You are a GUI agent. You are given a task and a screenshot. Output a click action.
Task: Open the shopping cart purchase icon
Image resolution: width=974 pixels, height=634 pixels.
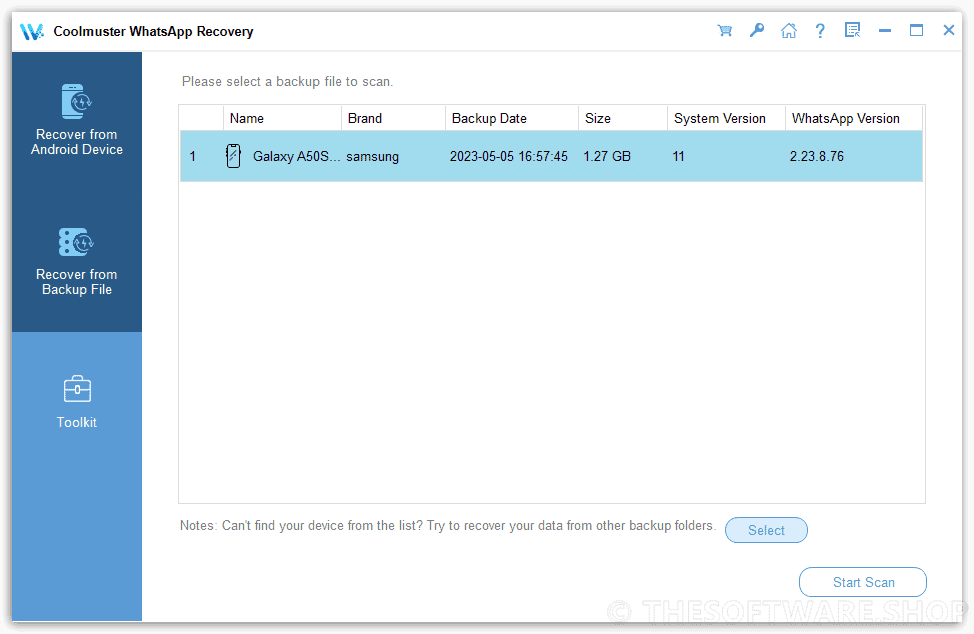pos(724,30)
